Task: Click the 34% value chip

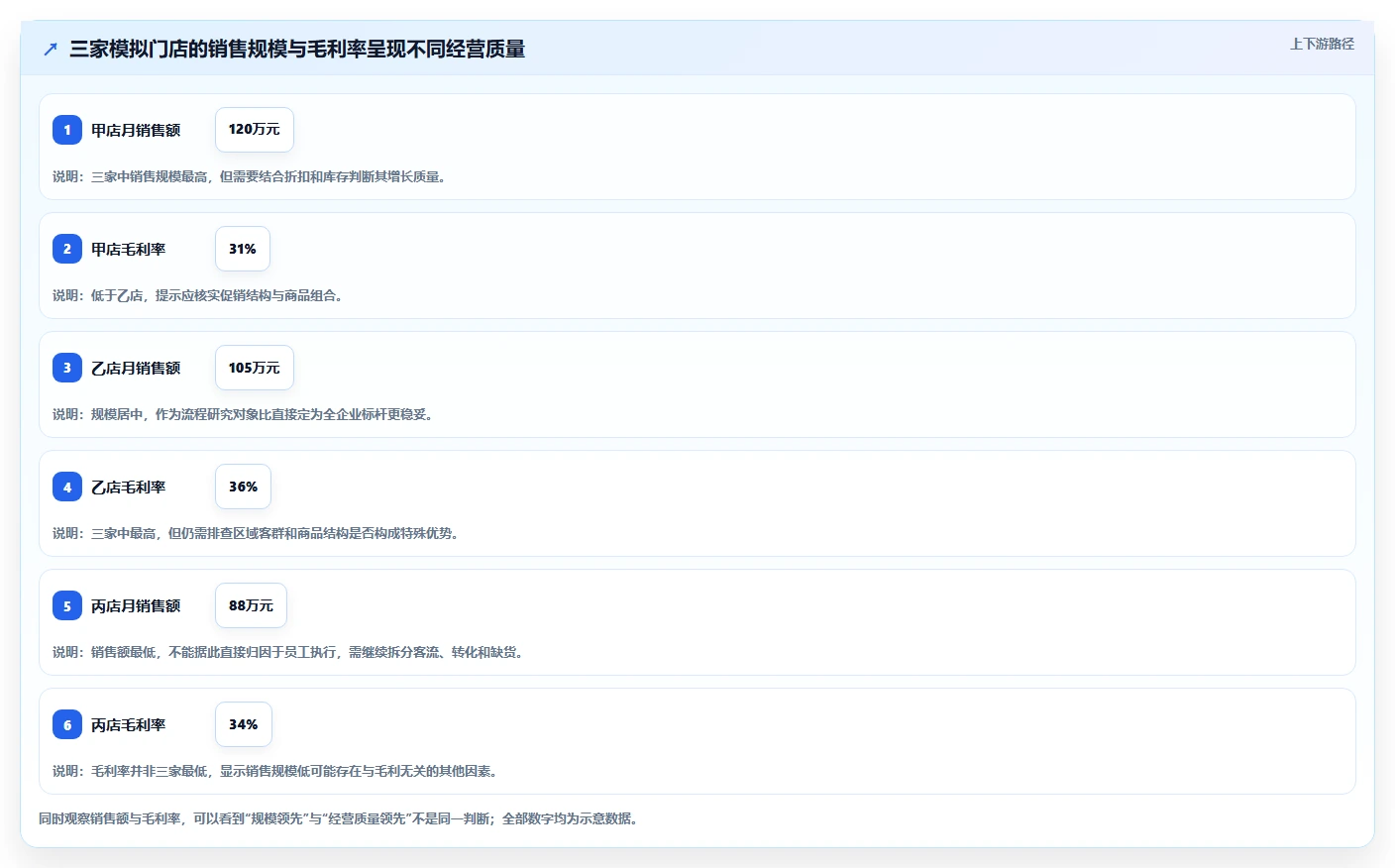Action: [244, 724]
